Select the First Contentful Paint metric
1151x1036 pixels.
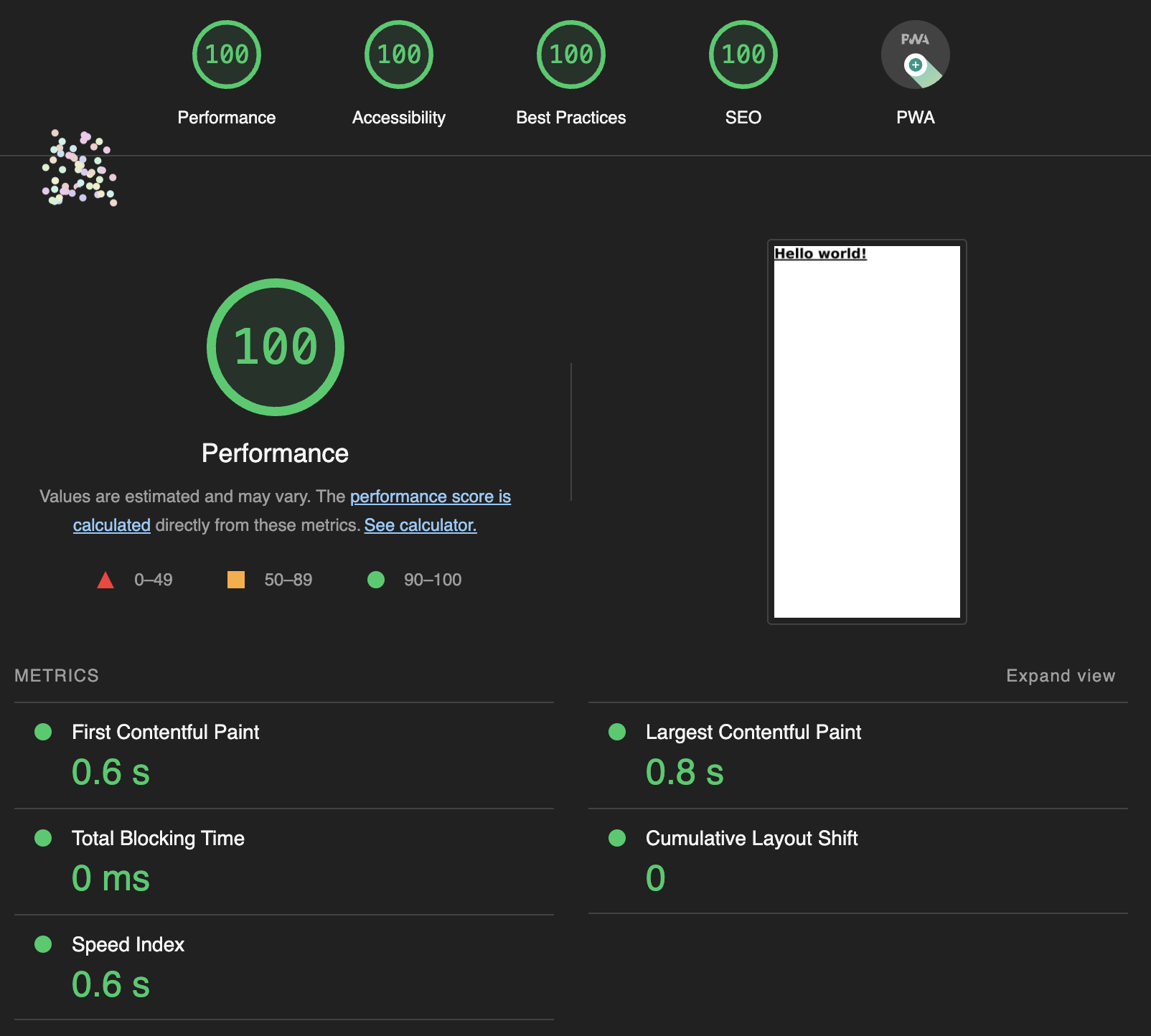[165, 732]
